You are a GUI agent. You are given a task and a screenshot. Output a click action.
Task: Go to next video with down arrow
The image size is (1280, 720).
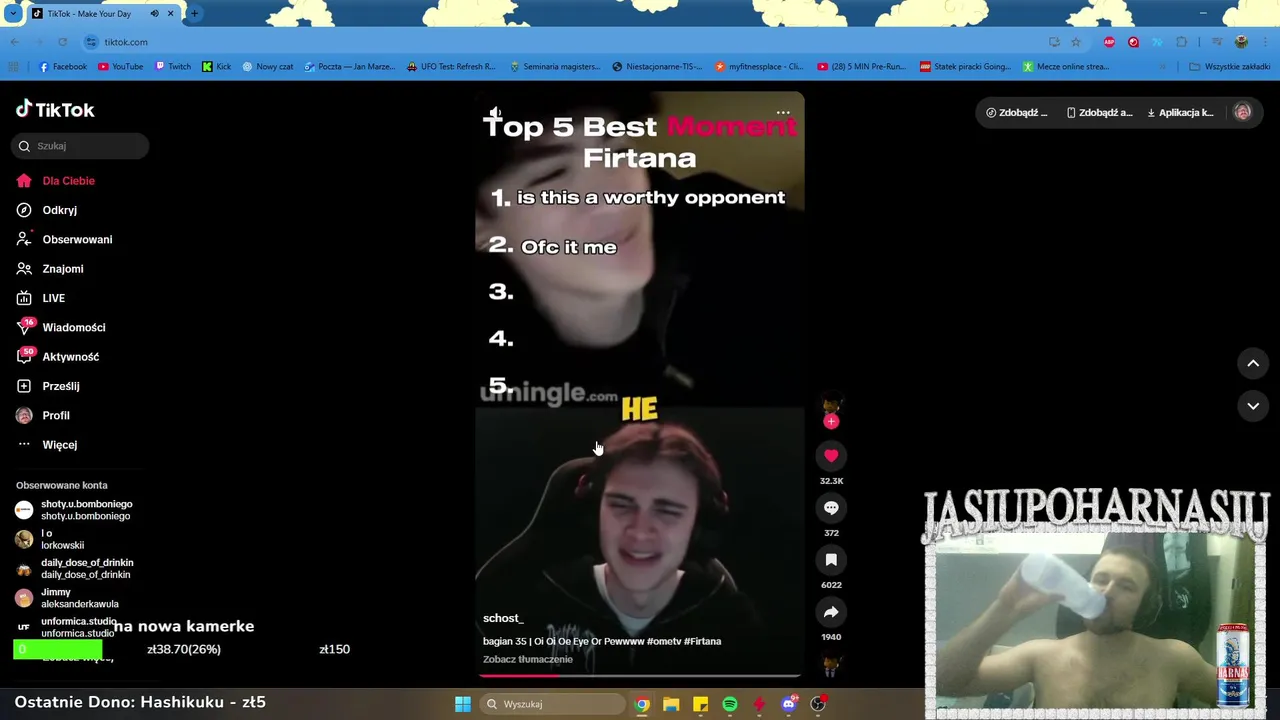pos(1253,406)
